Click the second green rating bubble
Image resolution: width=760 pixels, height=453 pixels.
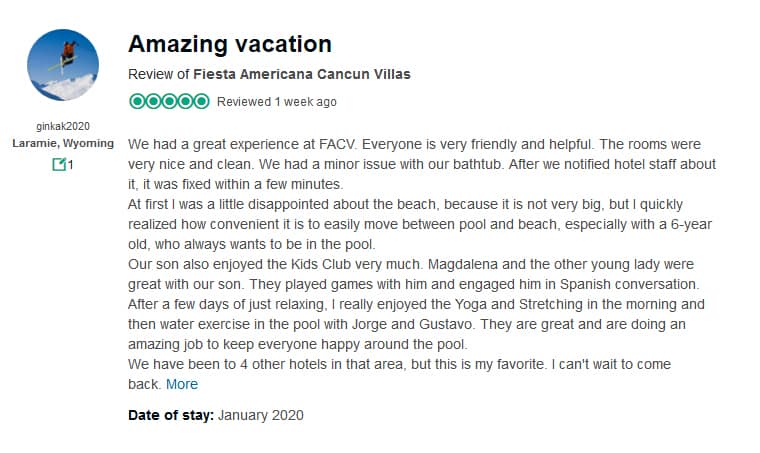pyautogui.click(x=153, y=101)
